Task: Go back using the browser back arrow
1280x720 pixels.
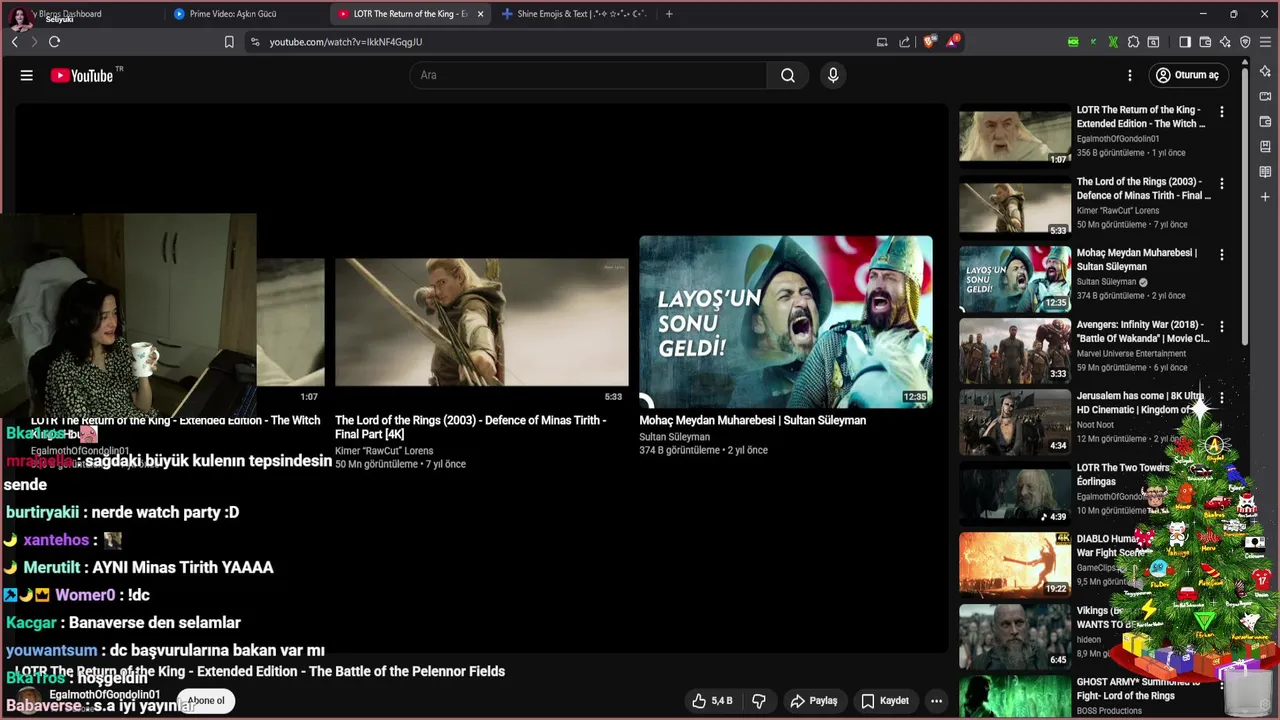Action: point(14,42)
